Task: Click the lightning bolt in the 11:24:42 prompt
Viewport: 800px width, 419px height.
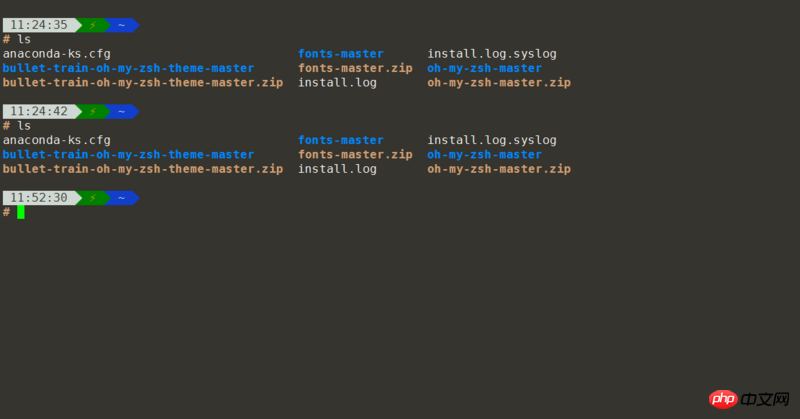Action: [x=92, y=111]
